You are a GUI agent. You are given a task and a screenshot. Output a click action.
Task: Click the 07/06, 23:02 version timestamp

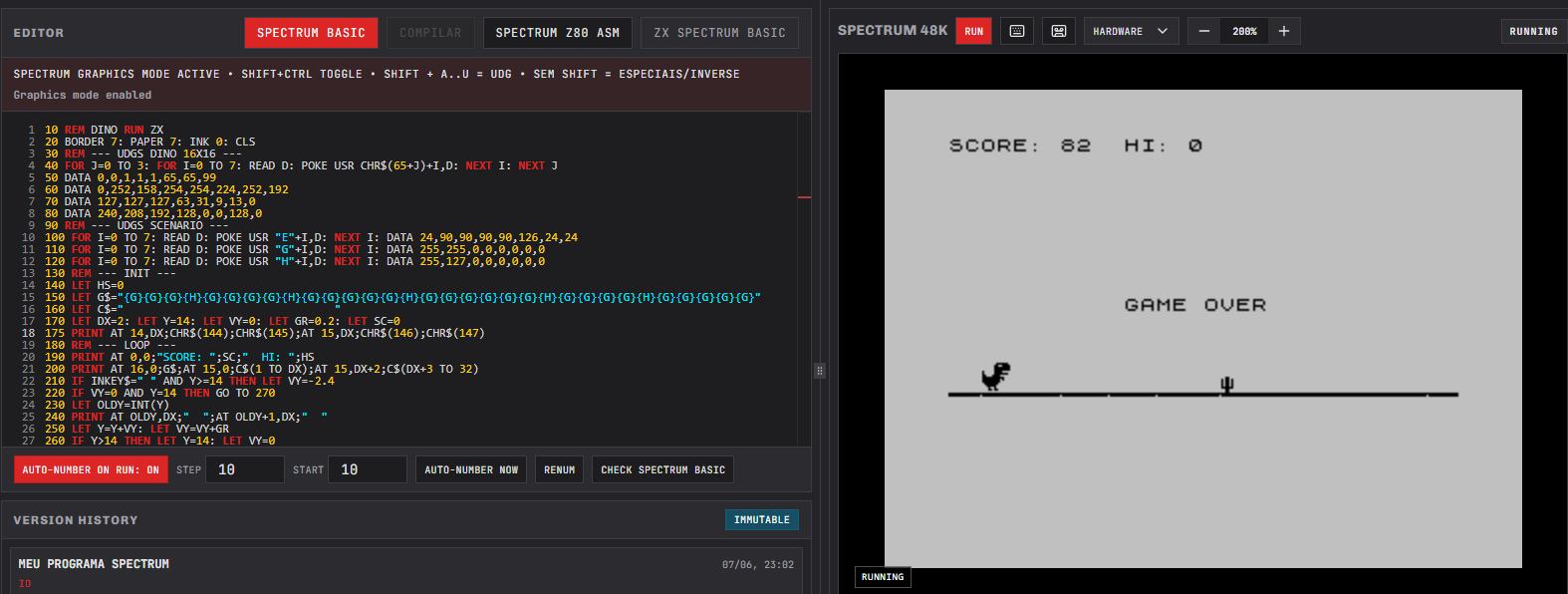pos(758,564)
